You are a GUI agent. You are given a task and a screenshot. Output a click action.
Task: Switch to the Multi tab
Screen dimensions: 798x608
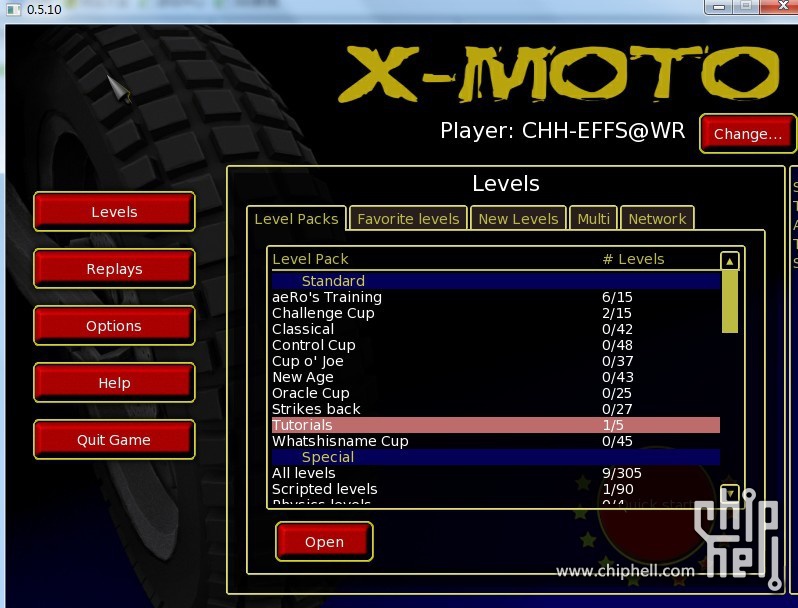(x=593, y=219)
